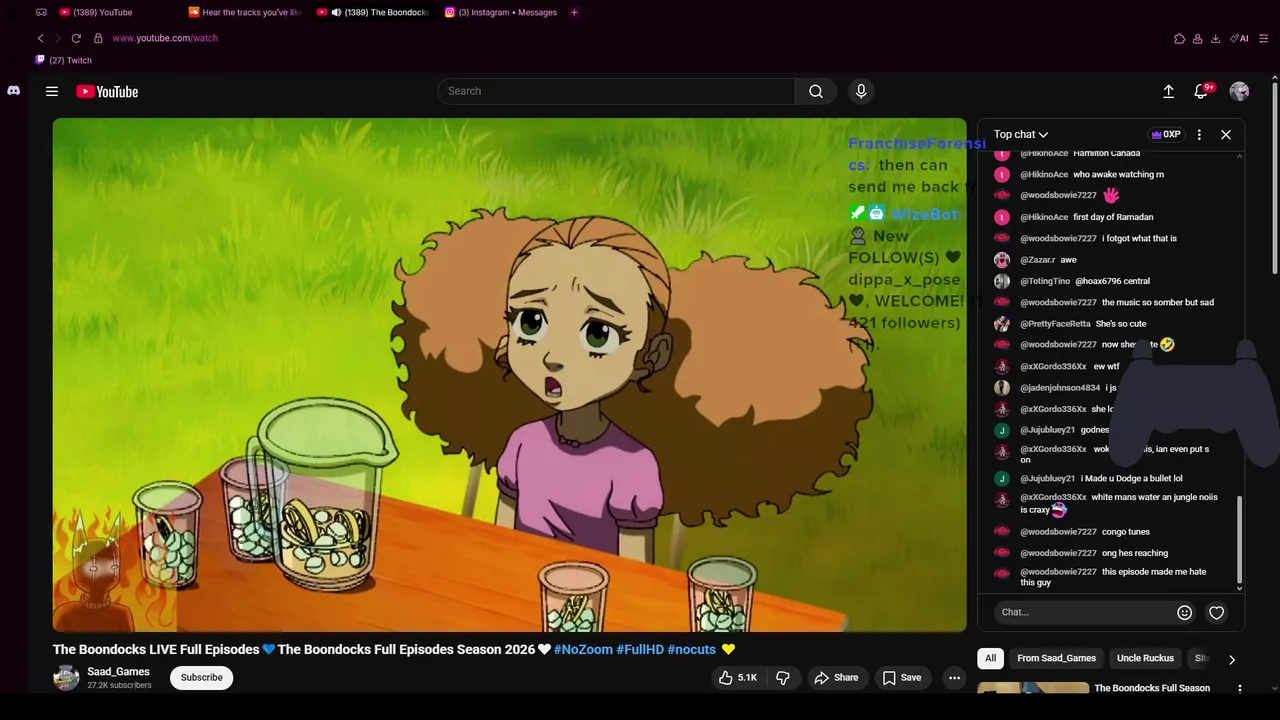
Task: Switch to Instagram Messages tab
Action: 501,12
